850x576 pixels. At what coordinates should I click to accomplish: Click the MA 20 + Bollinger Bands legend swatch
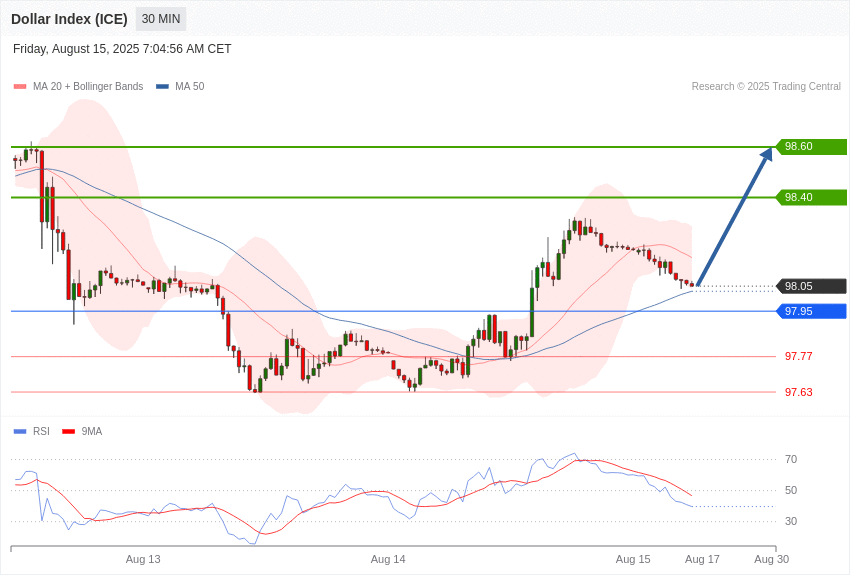20,87
